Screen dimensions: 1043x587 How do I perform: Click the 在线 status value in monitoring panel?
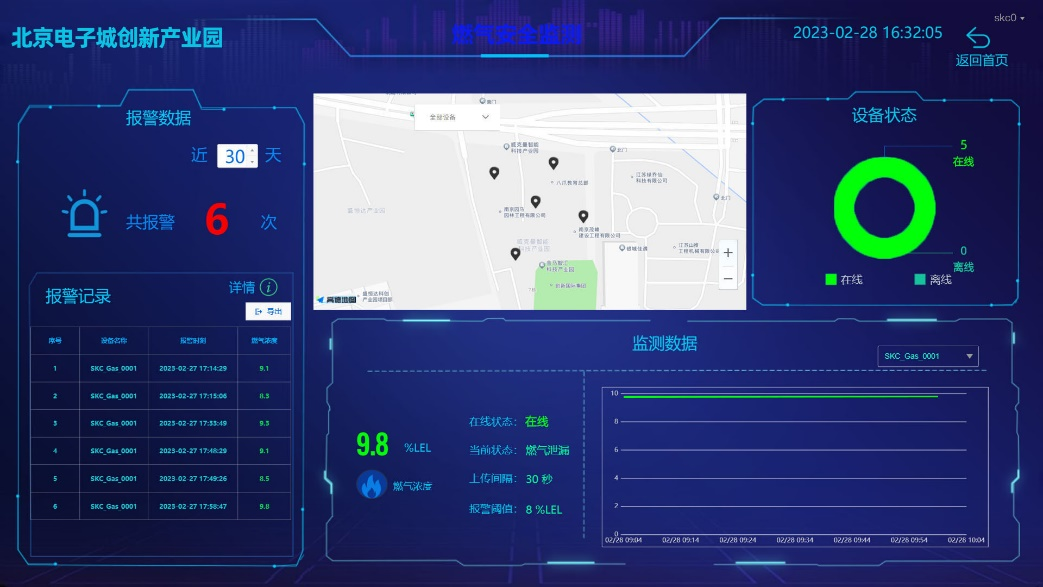pyautogui.click(x=536, y=421)
